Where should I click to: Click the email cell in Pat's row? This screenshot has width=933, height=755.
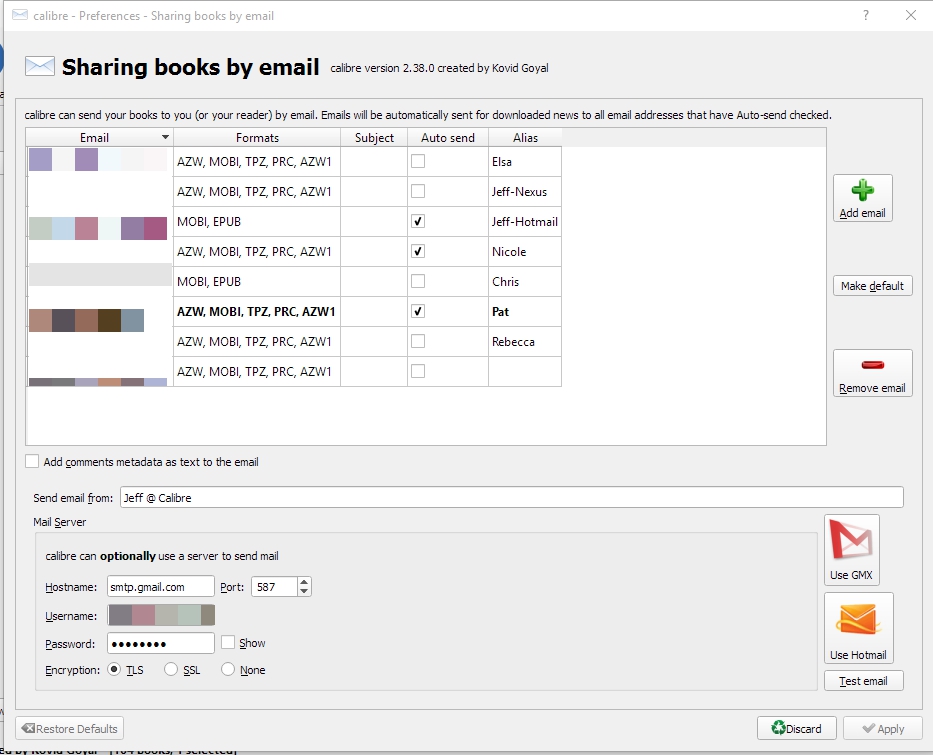click(x=99, y=312)
